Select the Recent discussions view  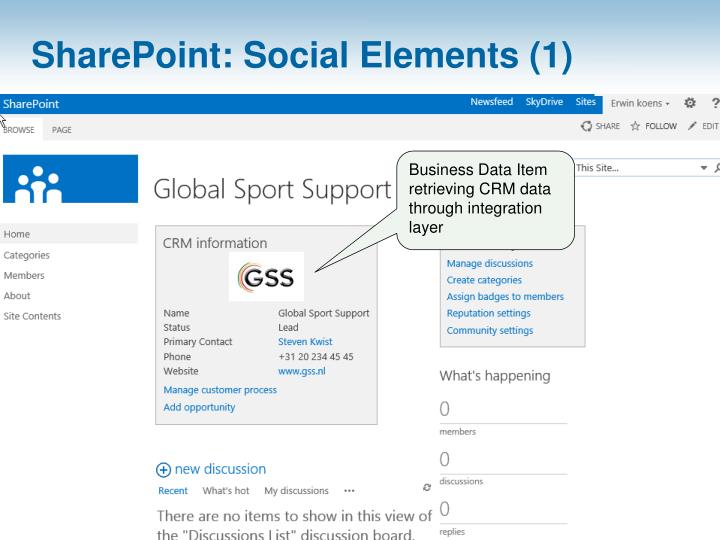pyautogui.click(x=173, y=491)
